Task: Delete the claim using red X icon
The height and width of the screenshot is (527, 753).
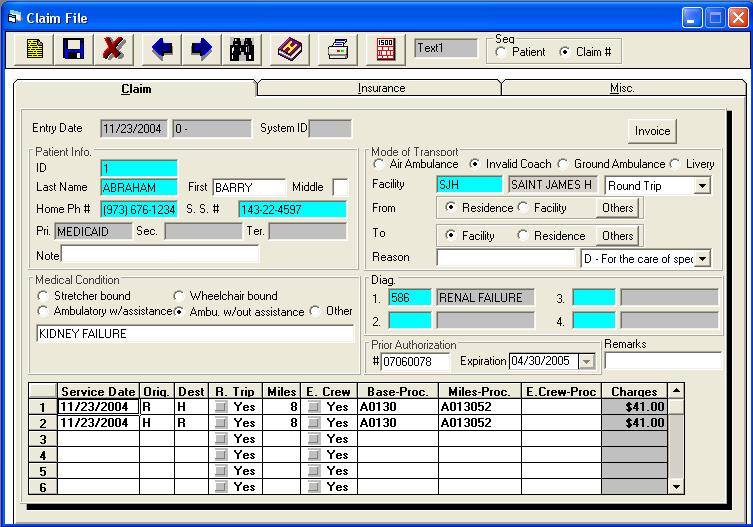Action: click(113, 49)
